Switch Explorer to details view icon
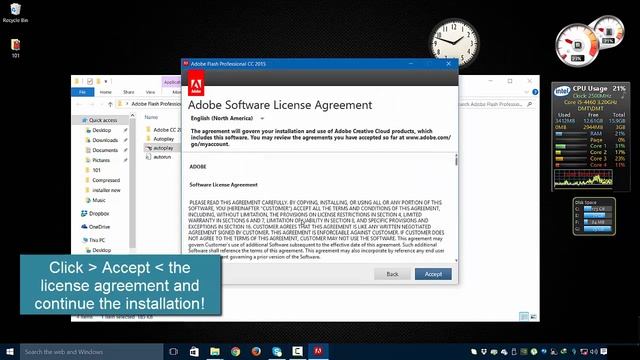640x360 pixels. [x=524, y=316]
